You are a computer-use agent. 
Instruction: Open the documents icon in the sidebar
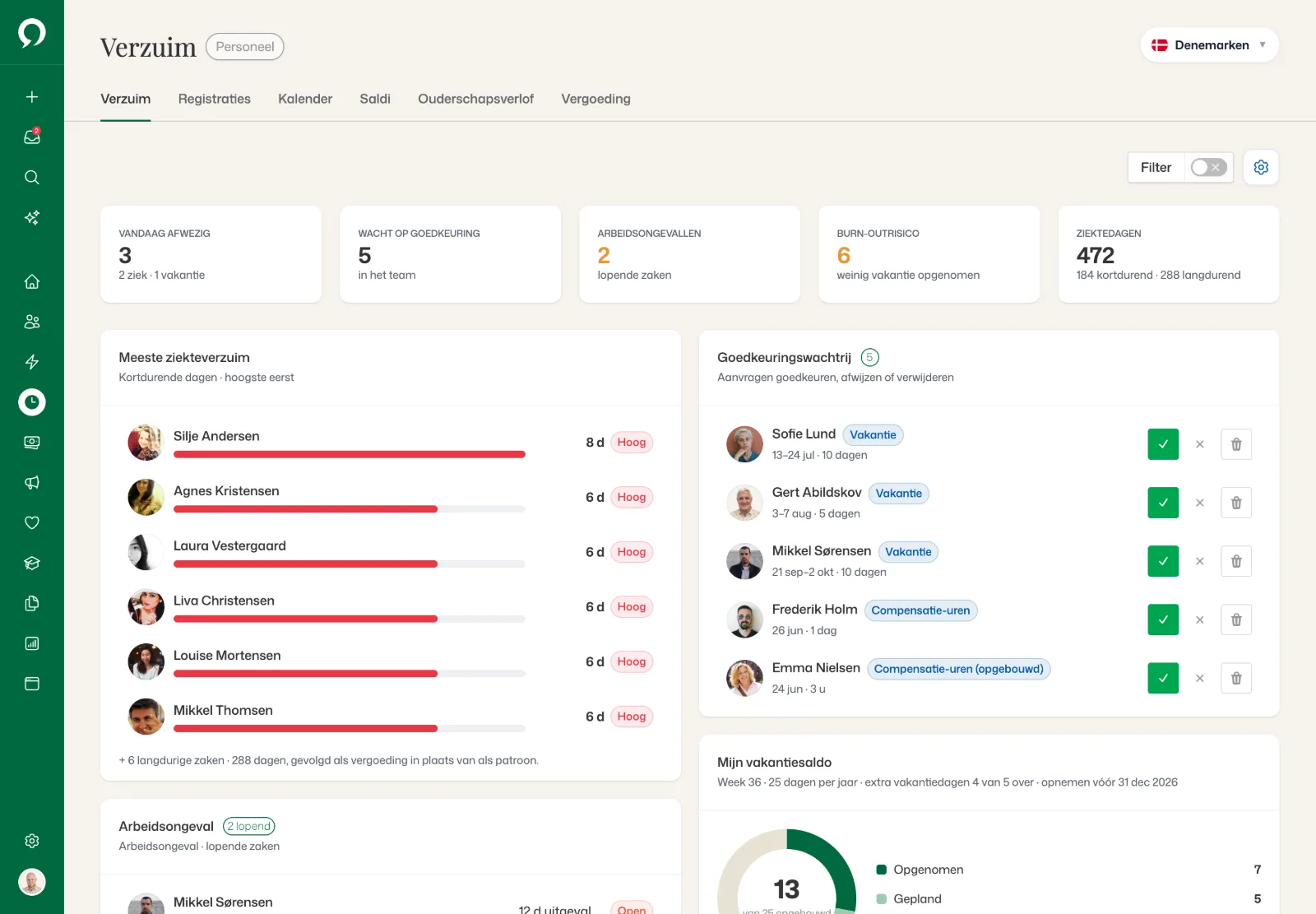(32, 603)
